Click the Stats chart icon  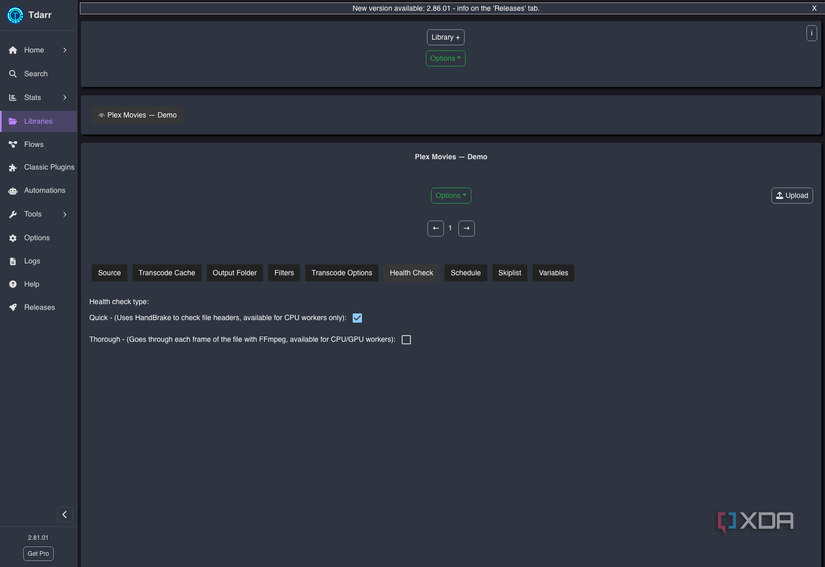[13, 97]
